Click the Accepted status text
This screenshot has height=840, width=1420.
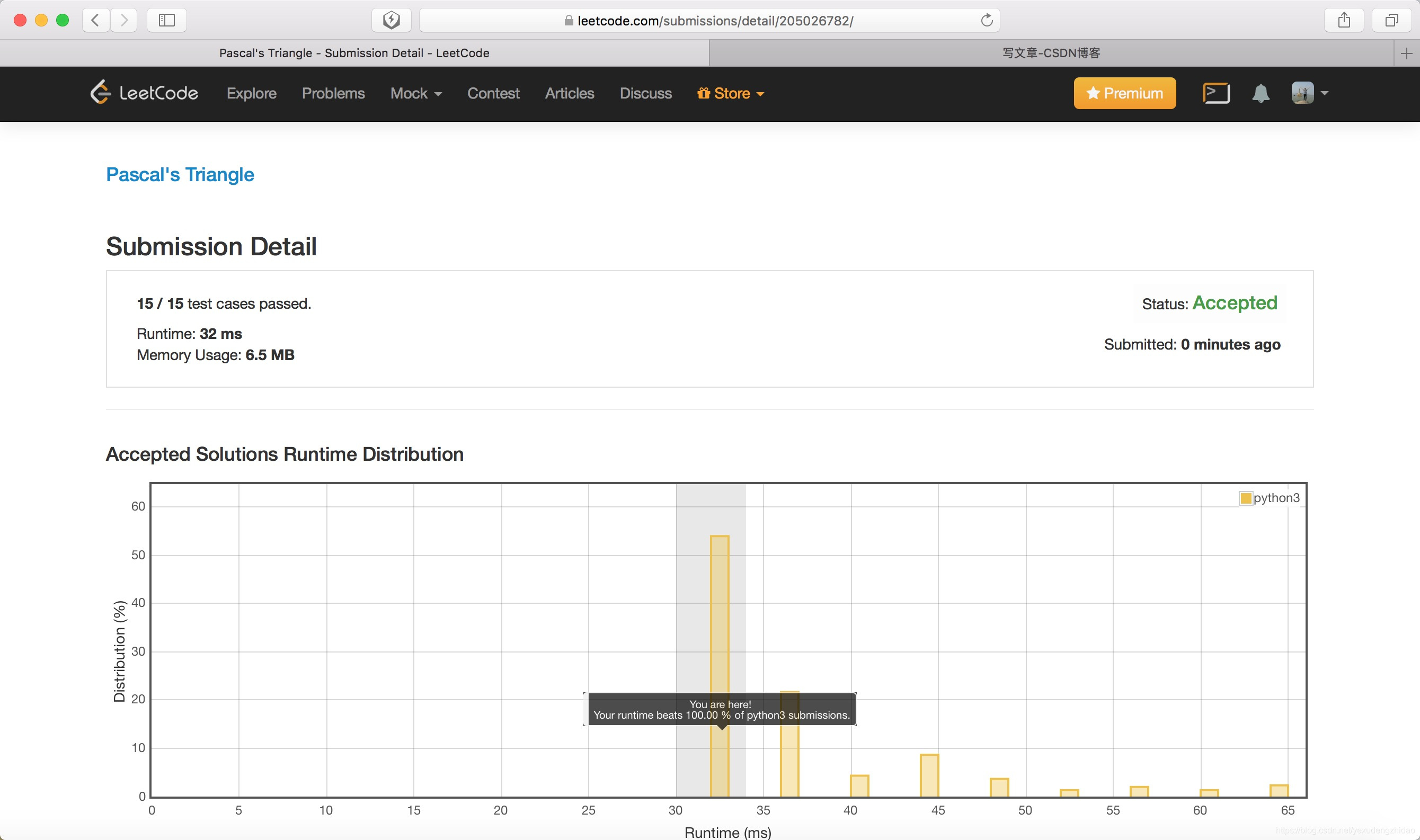(1235, 303)
